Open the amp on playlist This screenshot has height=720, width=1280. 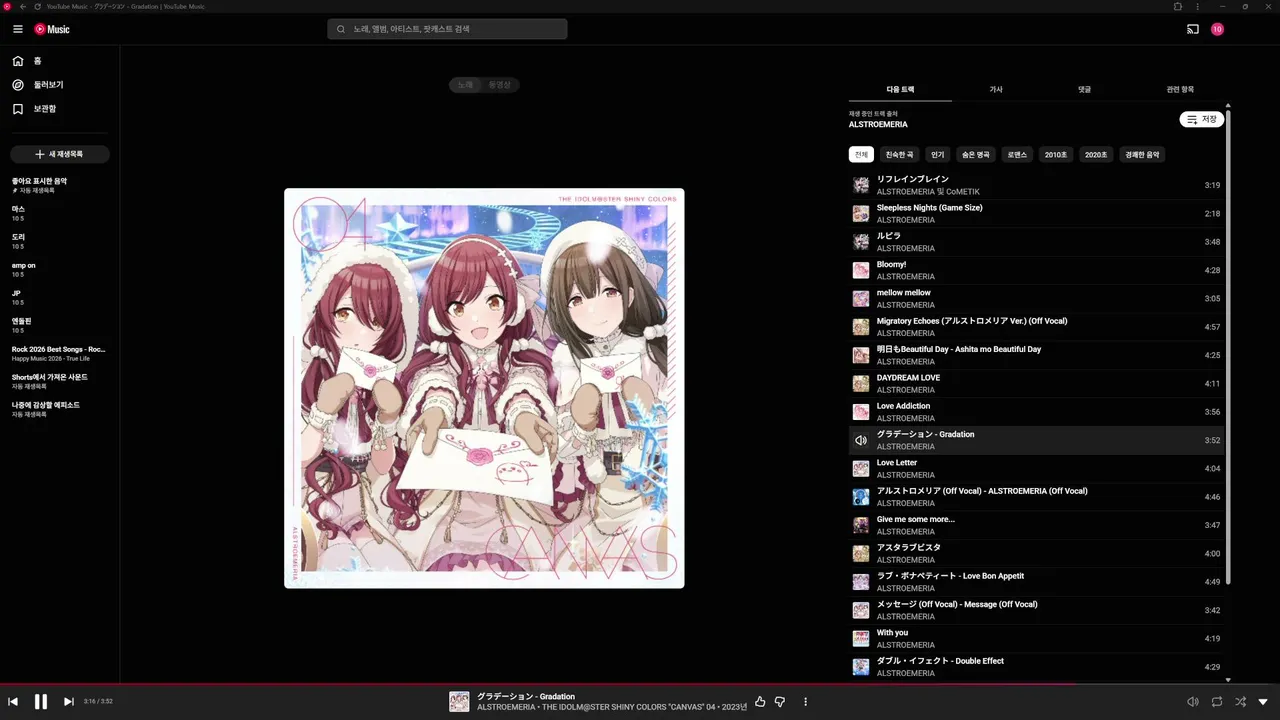[60, 269]
